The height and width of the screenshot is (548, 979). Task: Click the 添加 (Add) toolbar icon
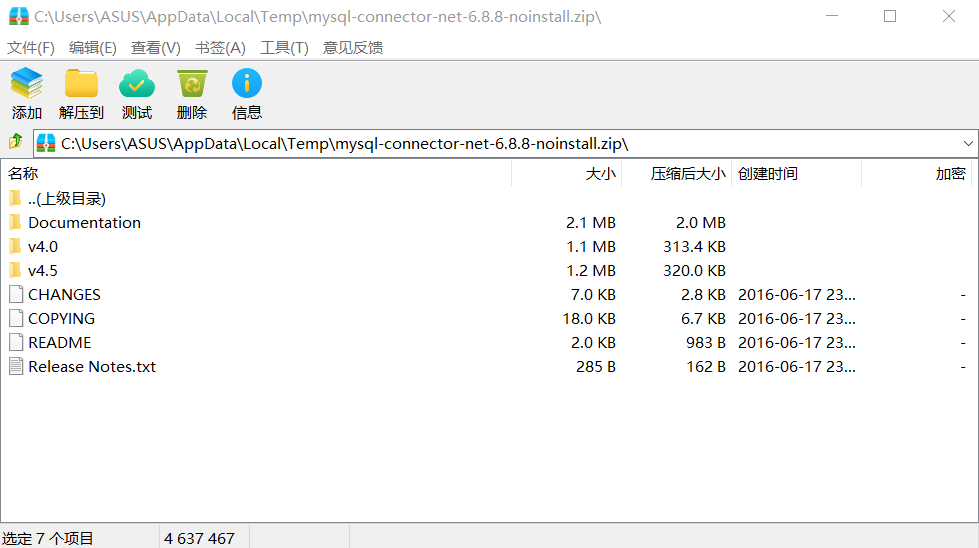26,83
